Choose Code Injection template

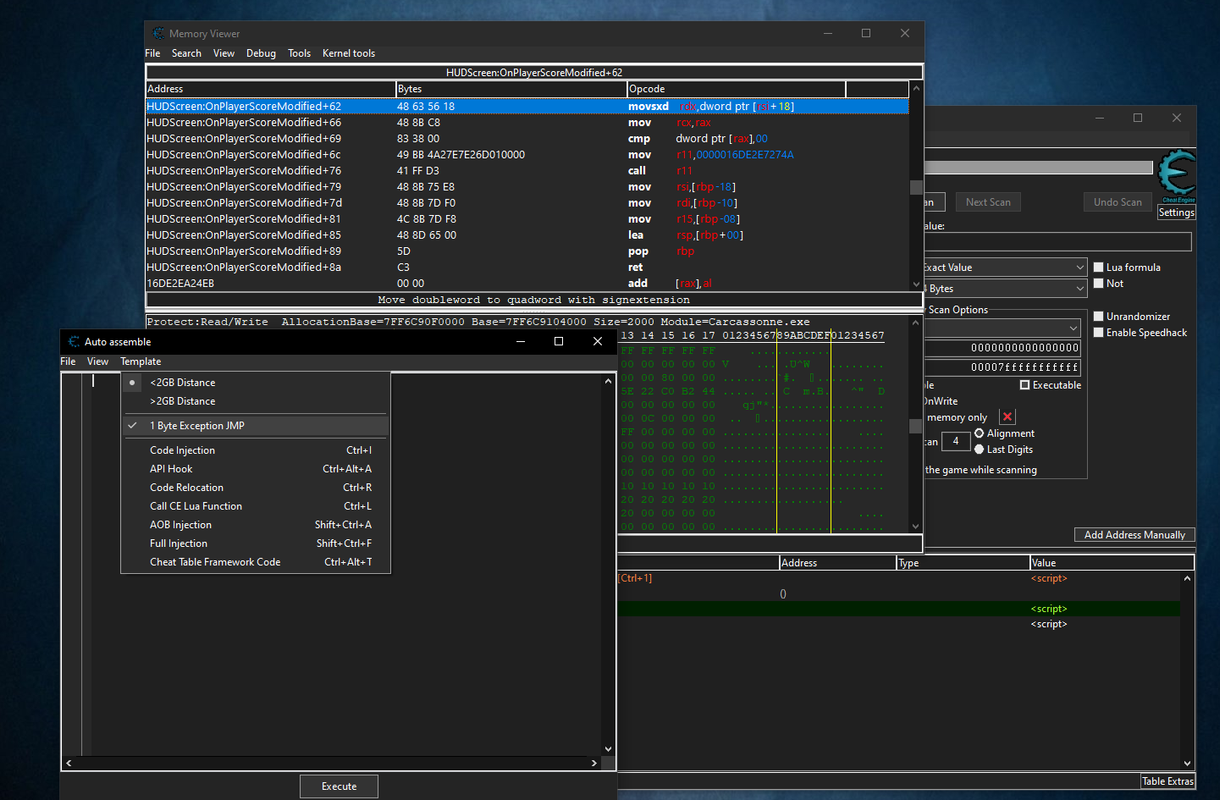(x=255, y=450)
